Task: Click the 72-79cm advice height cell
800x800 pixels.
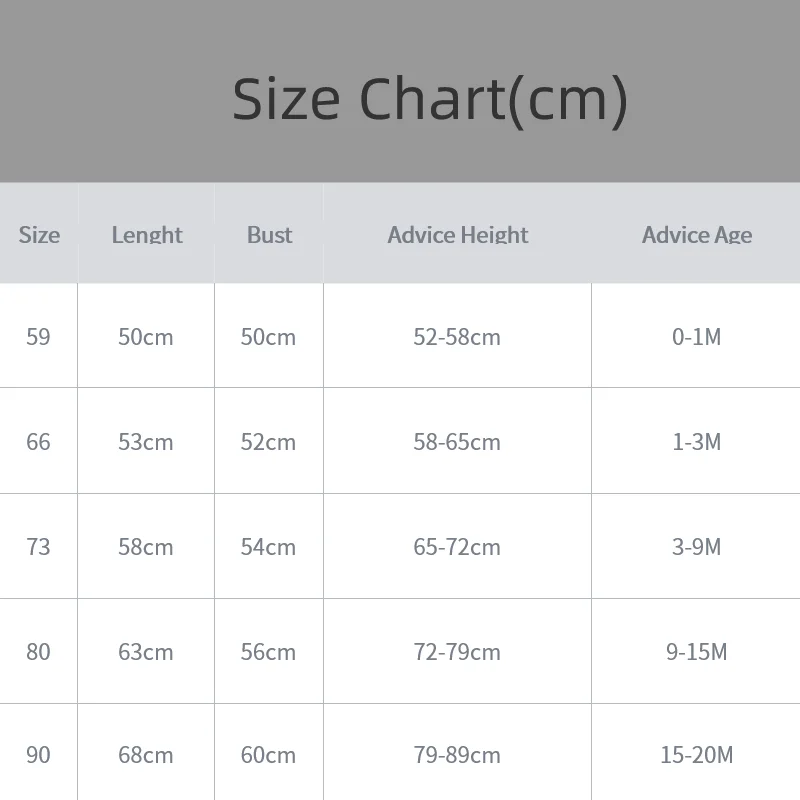Action: tap(457, 652)
